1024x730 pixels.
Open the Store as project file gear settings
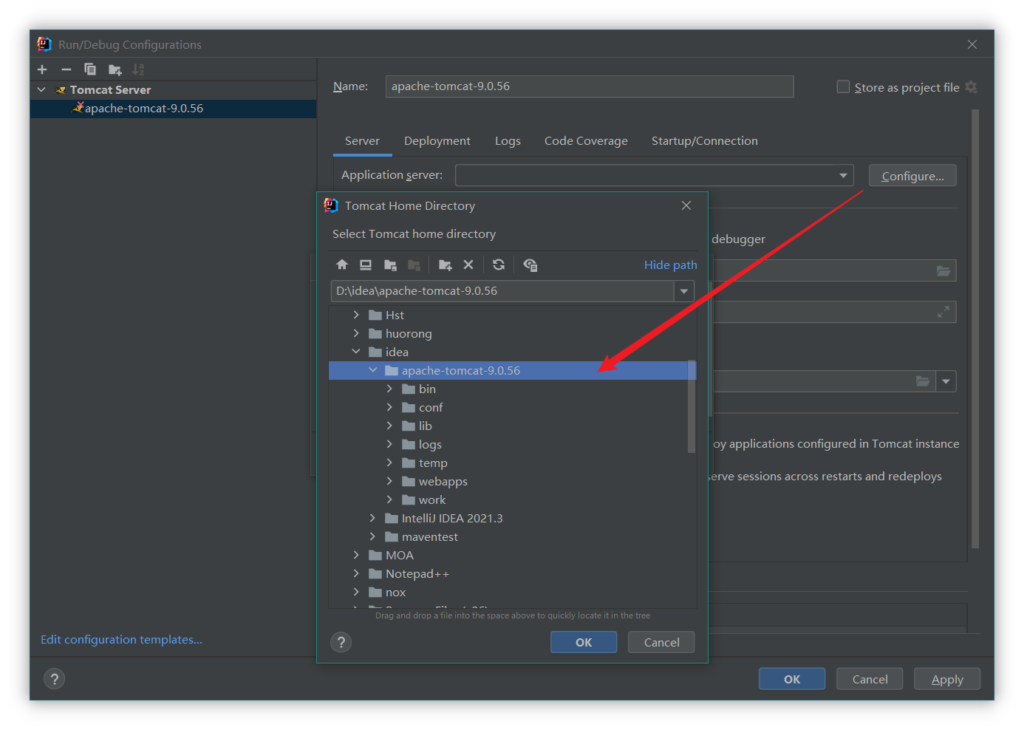click(x=971, y=87)
